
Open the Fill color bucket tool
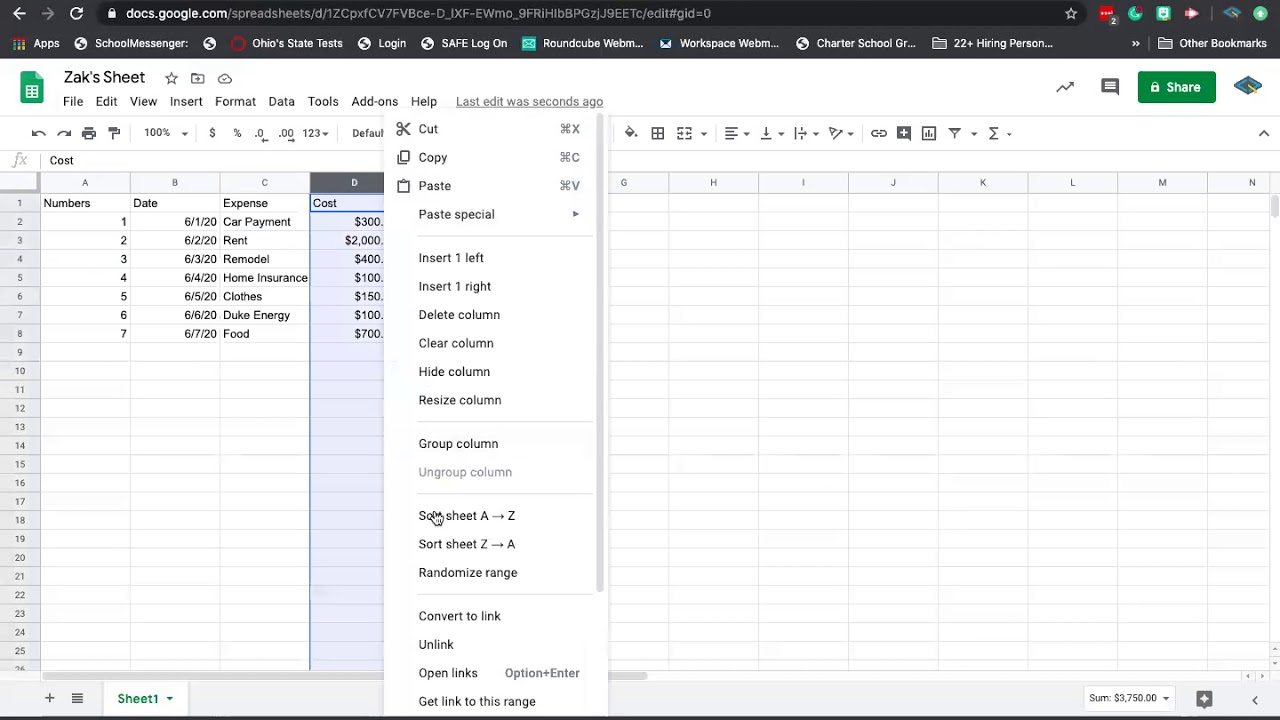pyautogui.click(x=631, y=133)
